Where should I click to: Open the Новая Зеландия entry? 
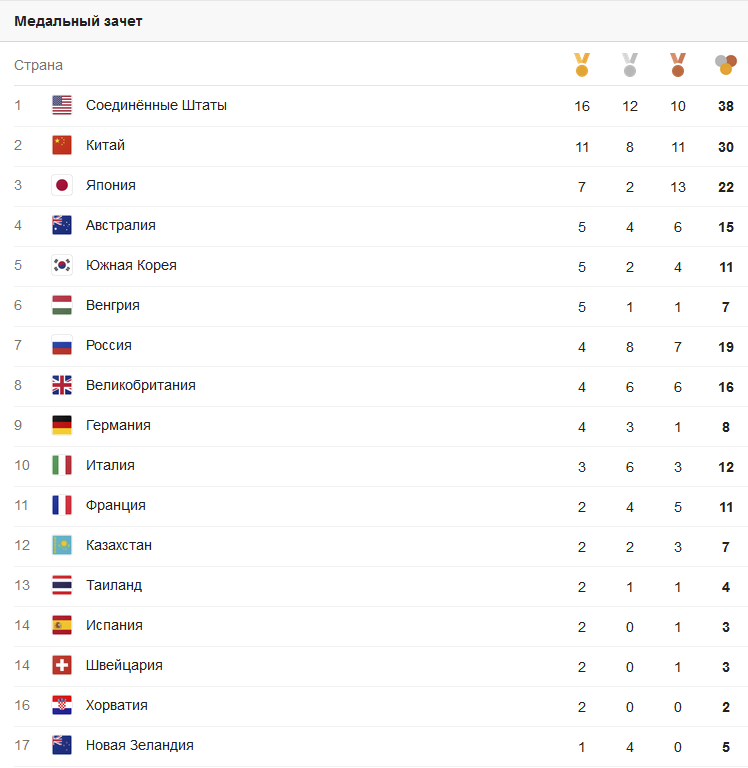[140, 745]
